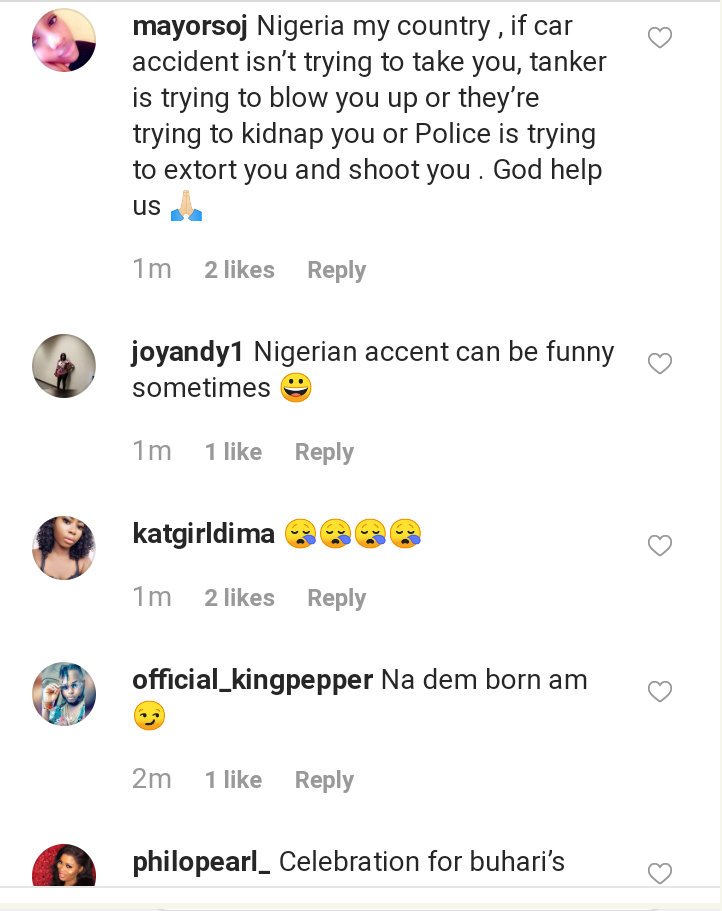Reply to official_kingpepper's comment

(x=324, y=780)
